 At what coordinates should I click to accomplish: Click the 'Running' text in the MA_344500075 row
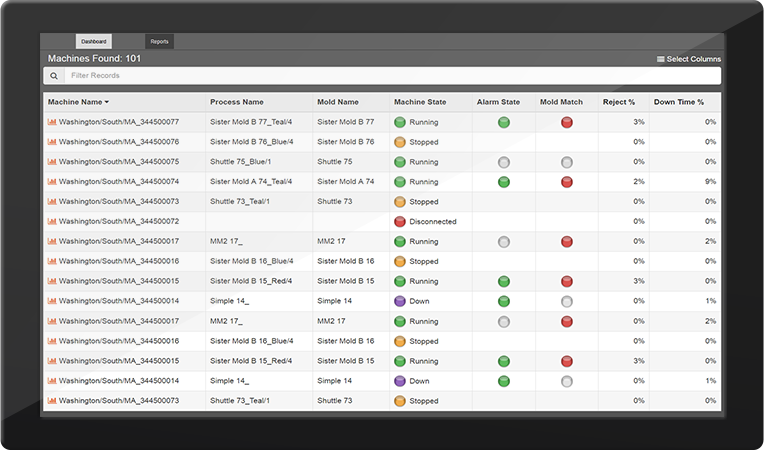pos(423,162)
